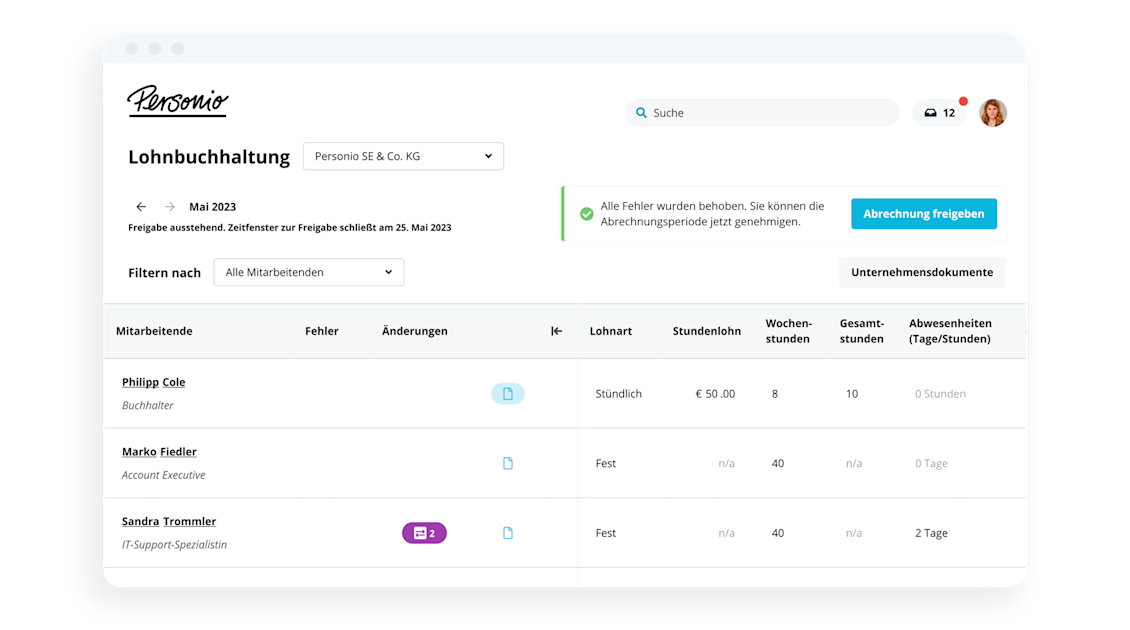
Task: Open Philipp Cole's change document icon
Action: [x=508, y=393]
